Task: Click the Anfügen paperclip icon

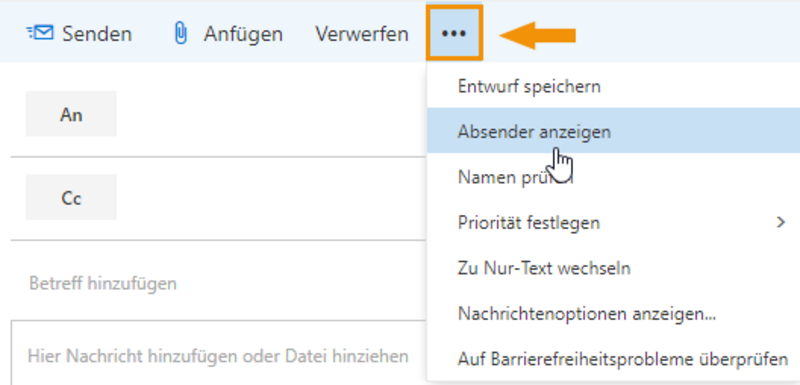Action: [x=181, y=34]
